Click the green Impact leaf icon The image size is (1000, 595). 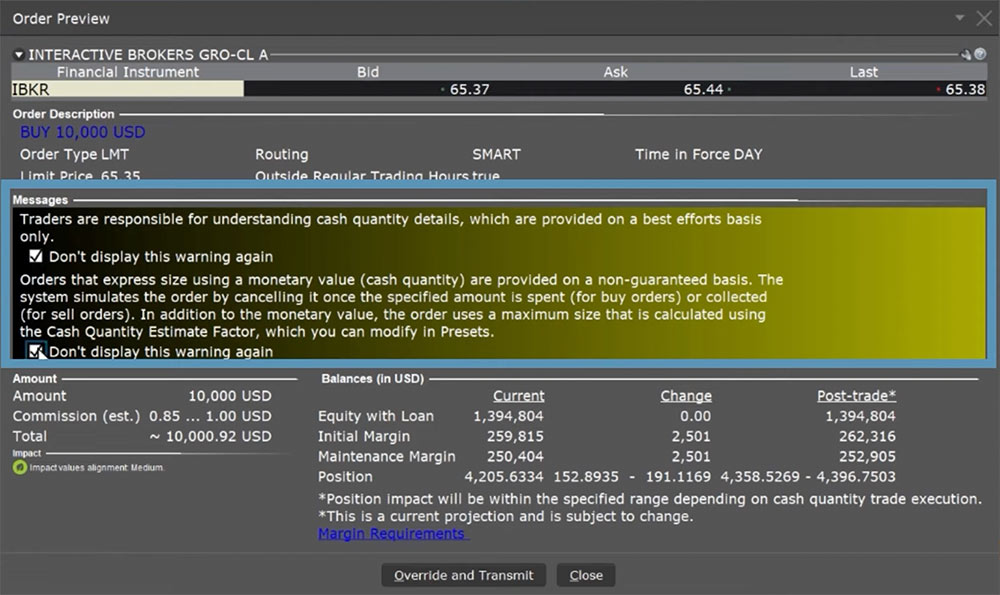[19, 467]
